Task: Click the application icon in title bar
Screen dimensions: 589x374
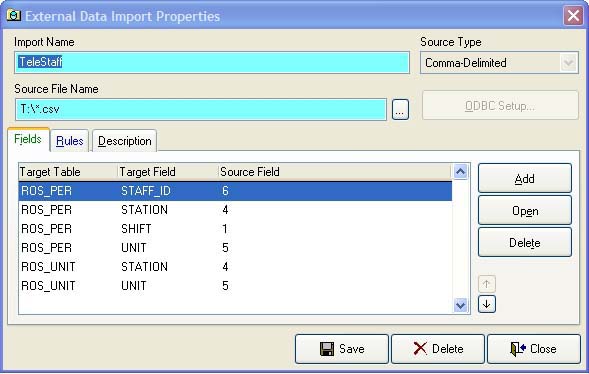Action: pos(14,15)
